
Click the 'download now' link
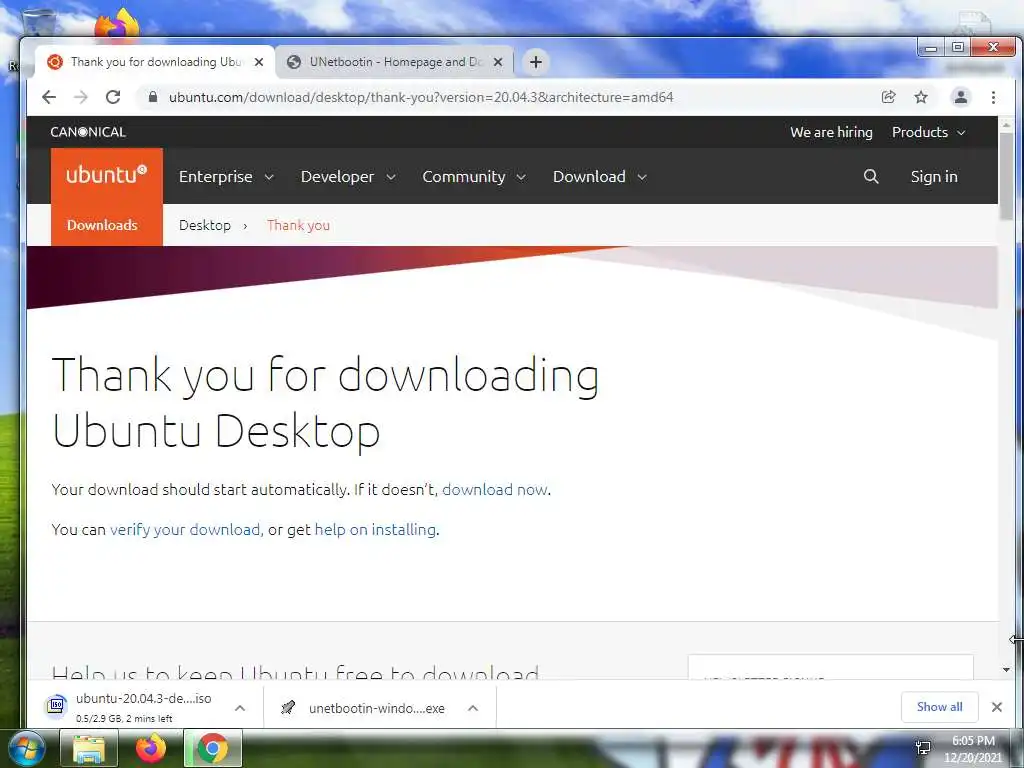point(495,490)
